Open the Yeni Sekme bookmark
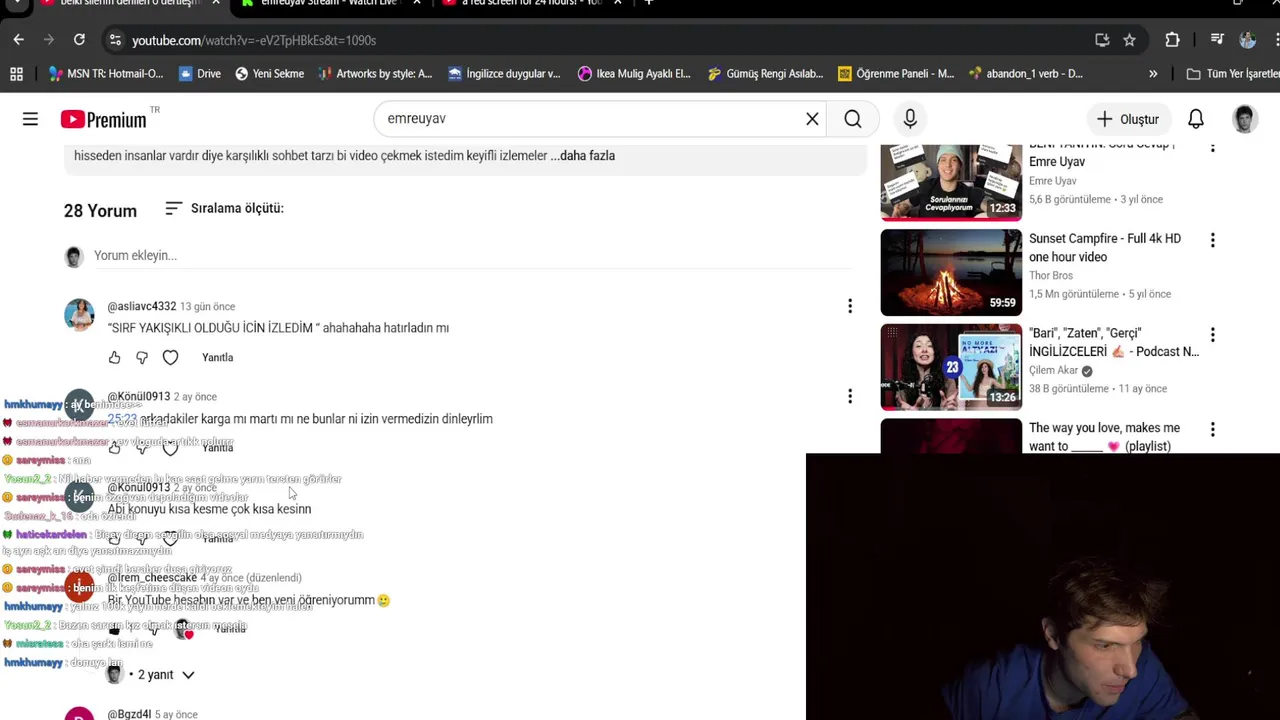This screenshot has height=720, width=1280. pyautogui.click(x=270, y=74)
